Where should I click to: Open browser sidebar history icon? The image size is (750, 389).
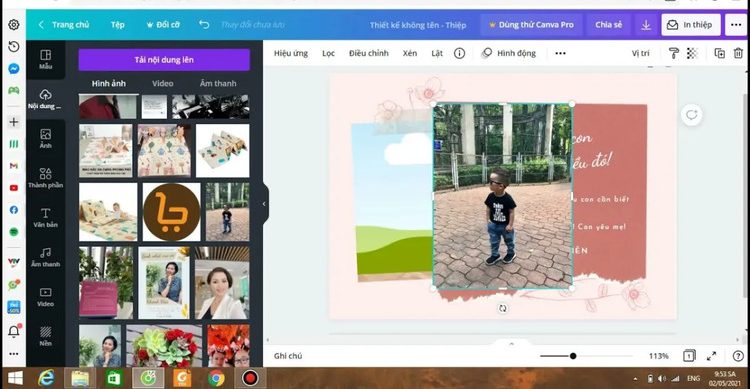click(14, 46)
